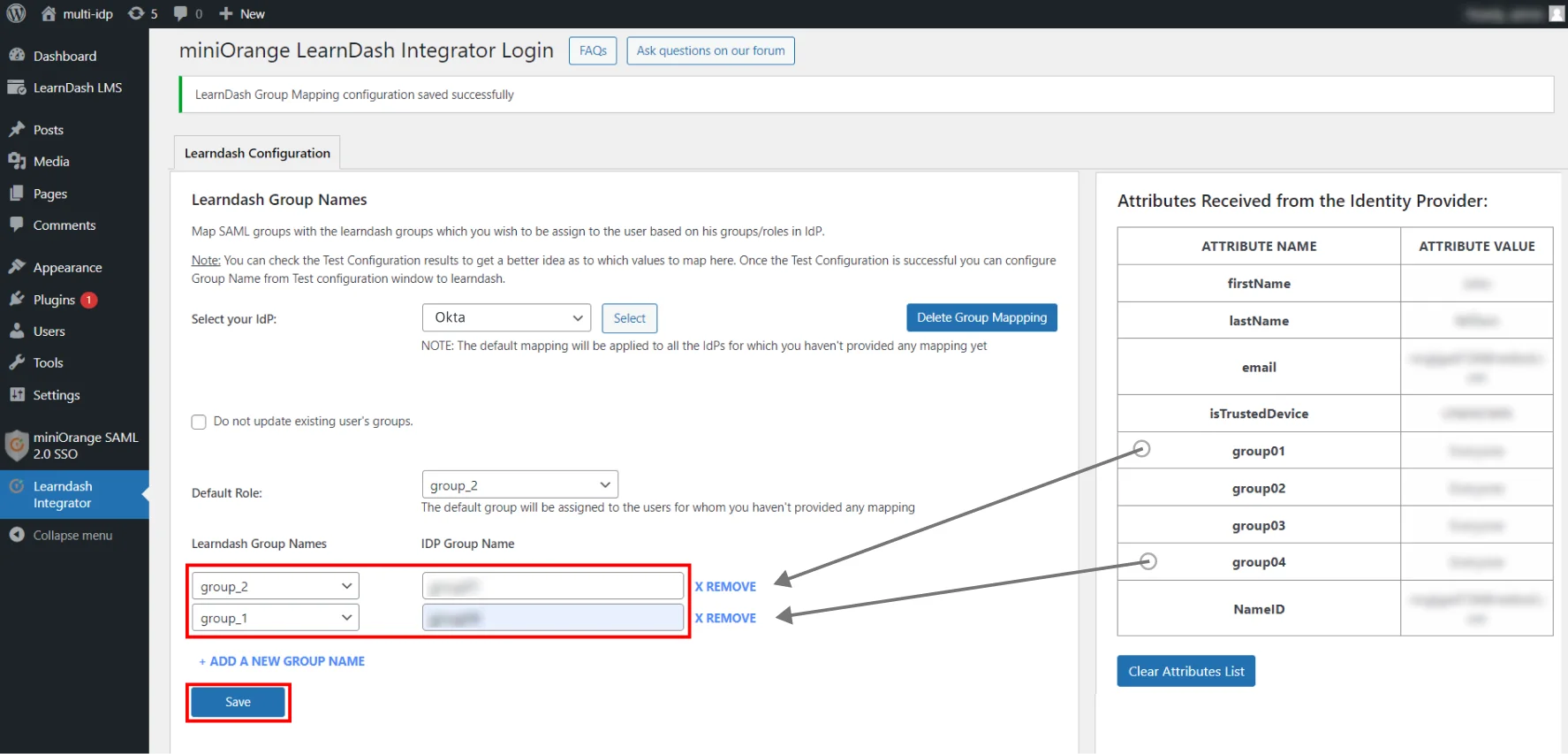Open Dashboard menu item
This screenshot has width=1568, height=754.
[65, 56]
